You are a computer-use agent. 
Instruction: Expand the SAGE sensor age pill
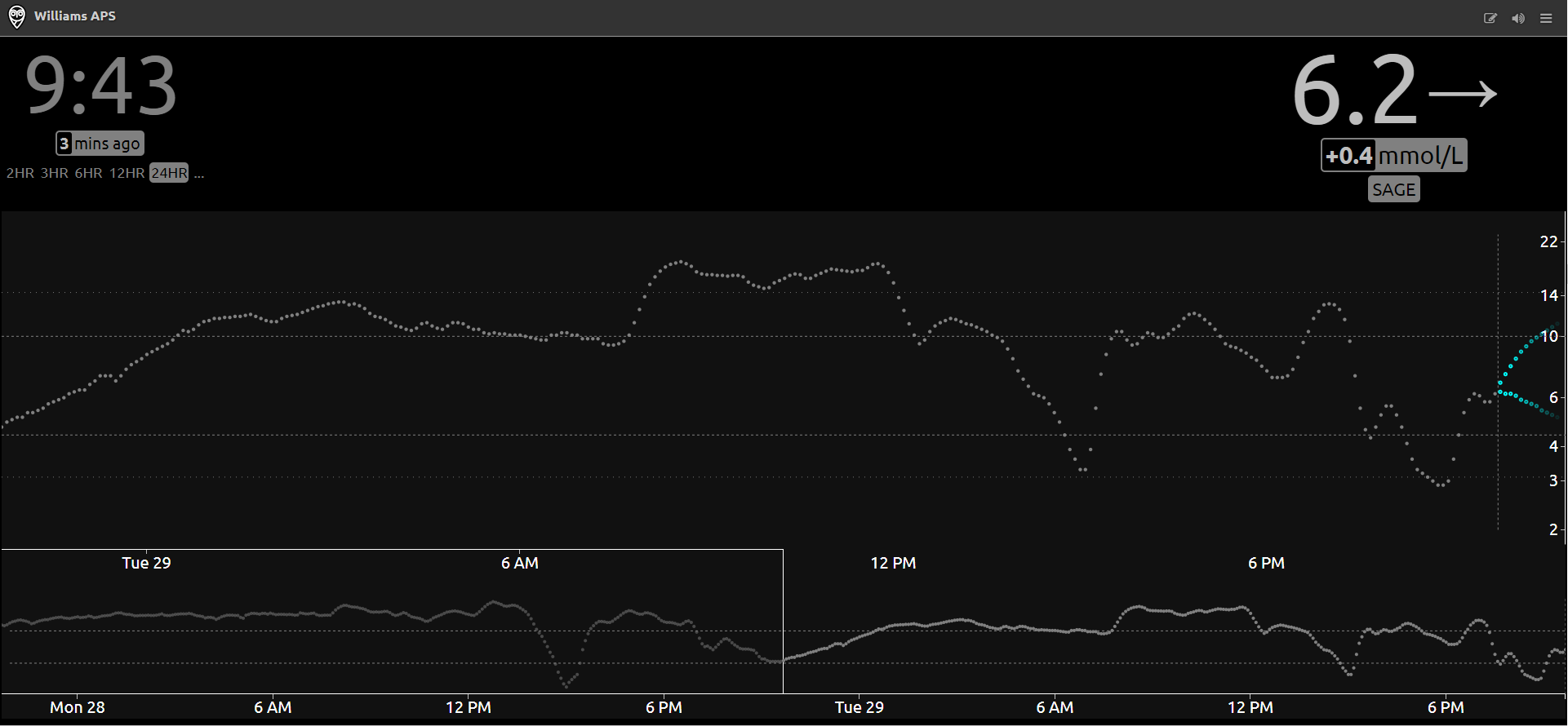coord(1393,189)
